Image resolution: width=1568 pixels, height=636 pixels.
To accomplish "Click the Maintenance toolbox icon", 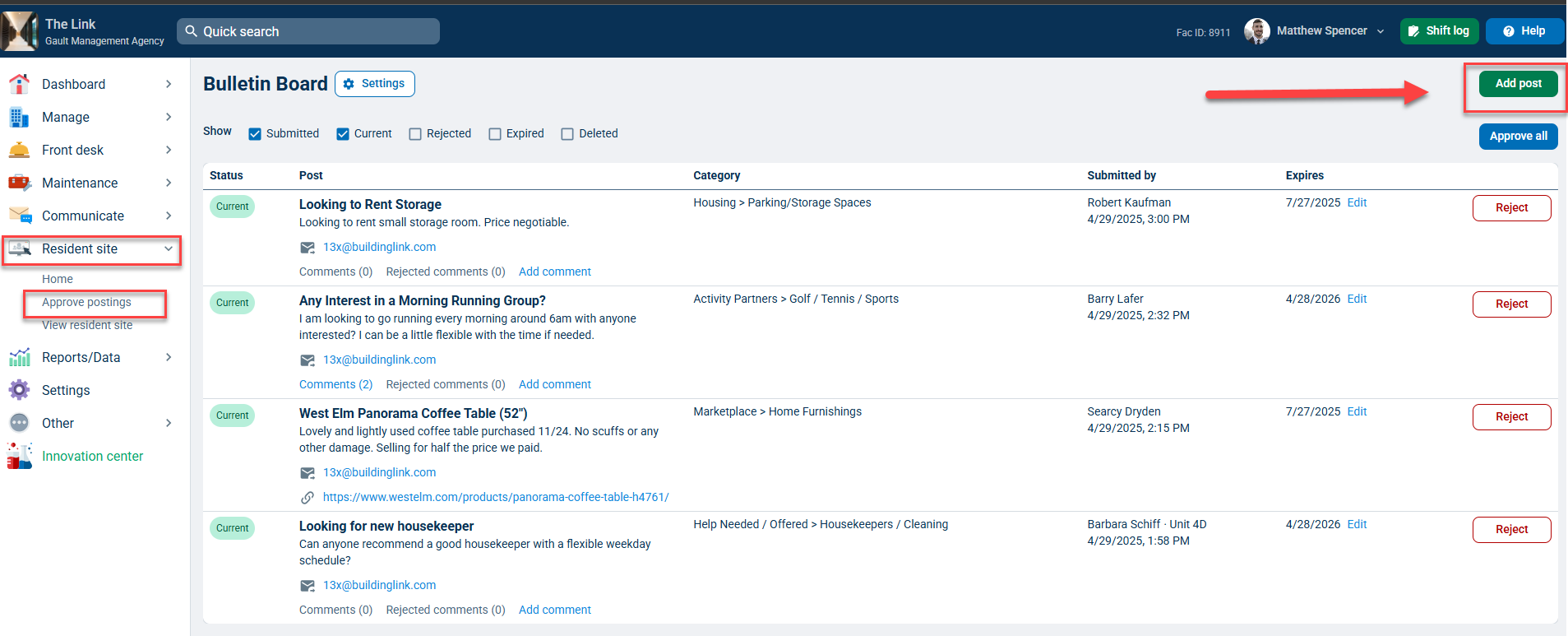I will coord(19,183).
